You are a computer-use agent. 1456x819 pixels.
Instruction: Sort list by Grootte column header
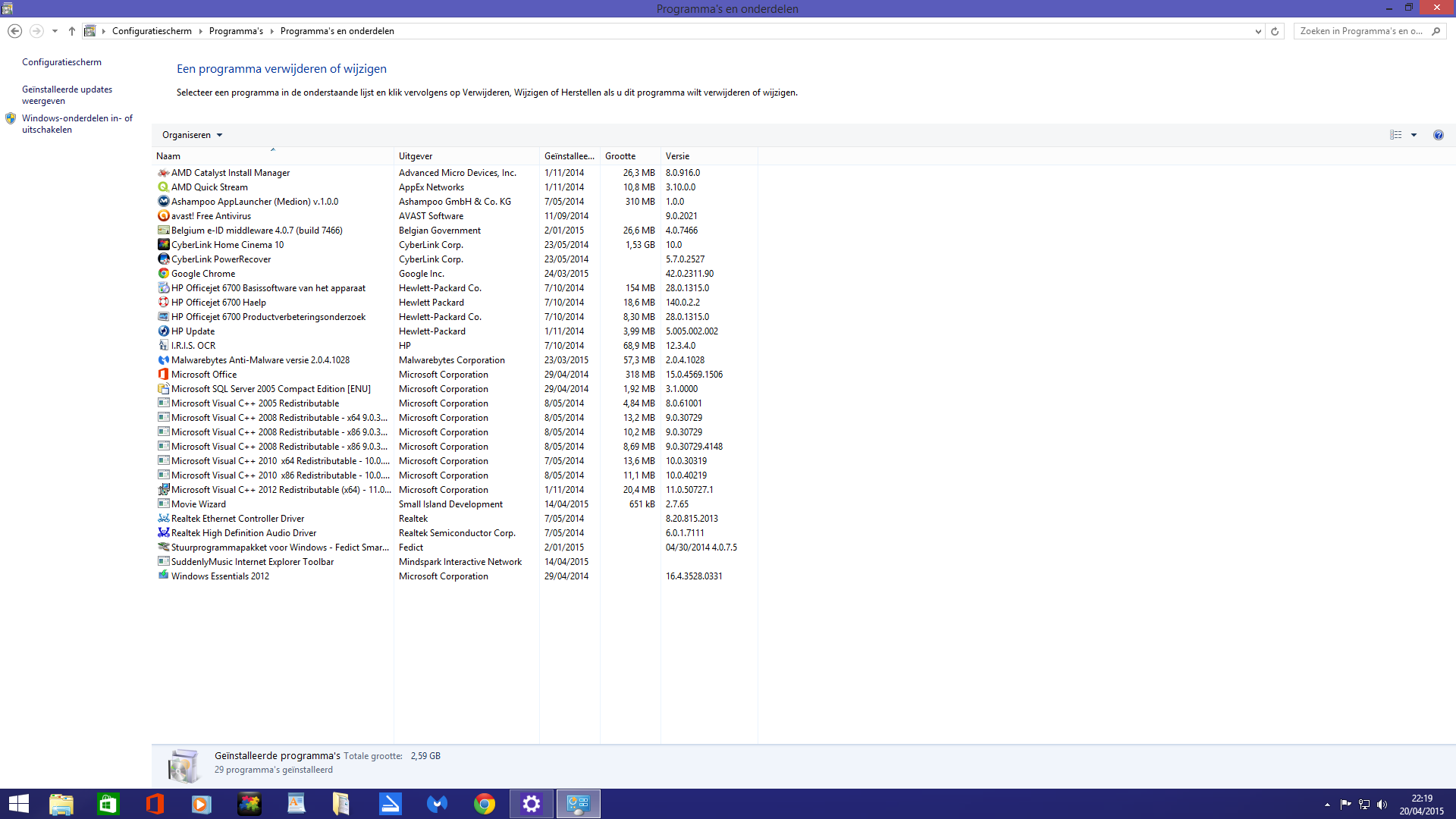pos(620,156)
